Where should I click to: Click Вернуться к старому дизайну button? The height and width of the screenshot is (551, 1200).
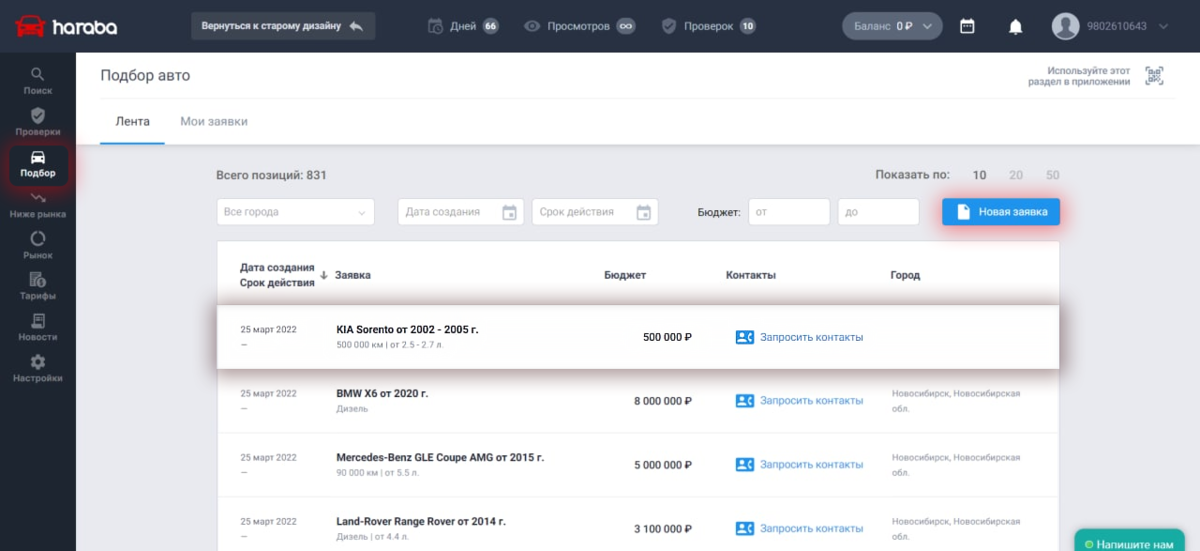[x=283, y=26]
